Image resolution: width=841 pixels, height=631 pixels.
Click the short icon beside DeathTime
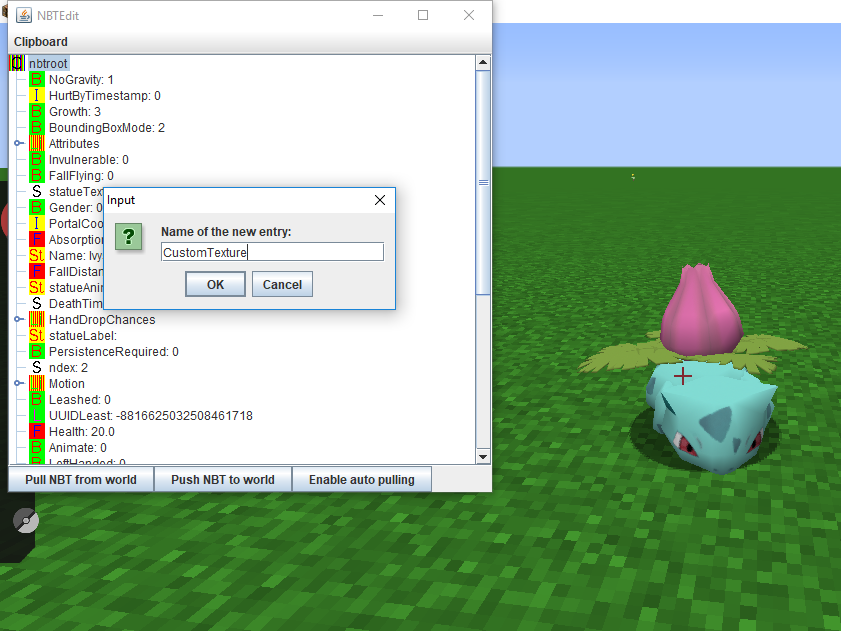(36, 304)
